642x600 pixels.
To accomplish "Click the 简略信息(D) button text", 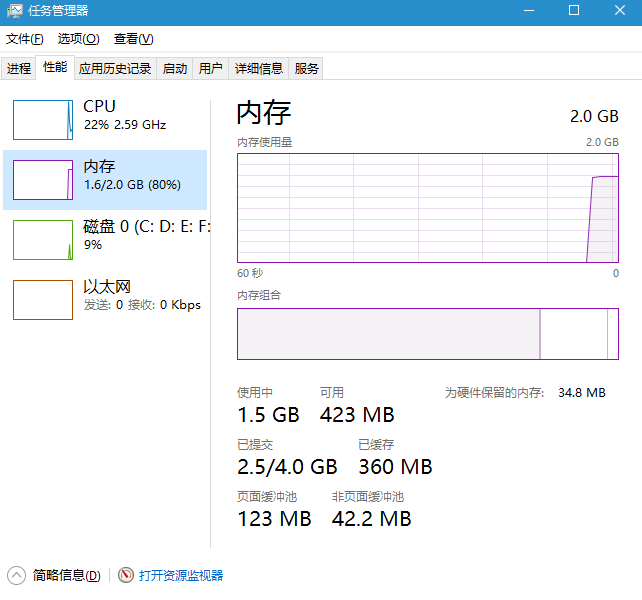I will point(66,575).
